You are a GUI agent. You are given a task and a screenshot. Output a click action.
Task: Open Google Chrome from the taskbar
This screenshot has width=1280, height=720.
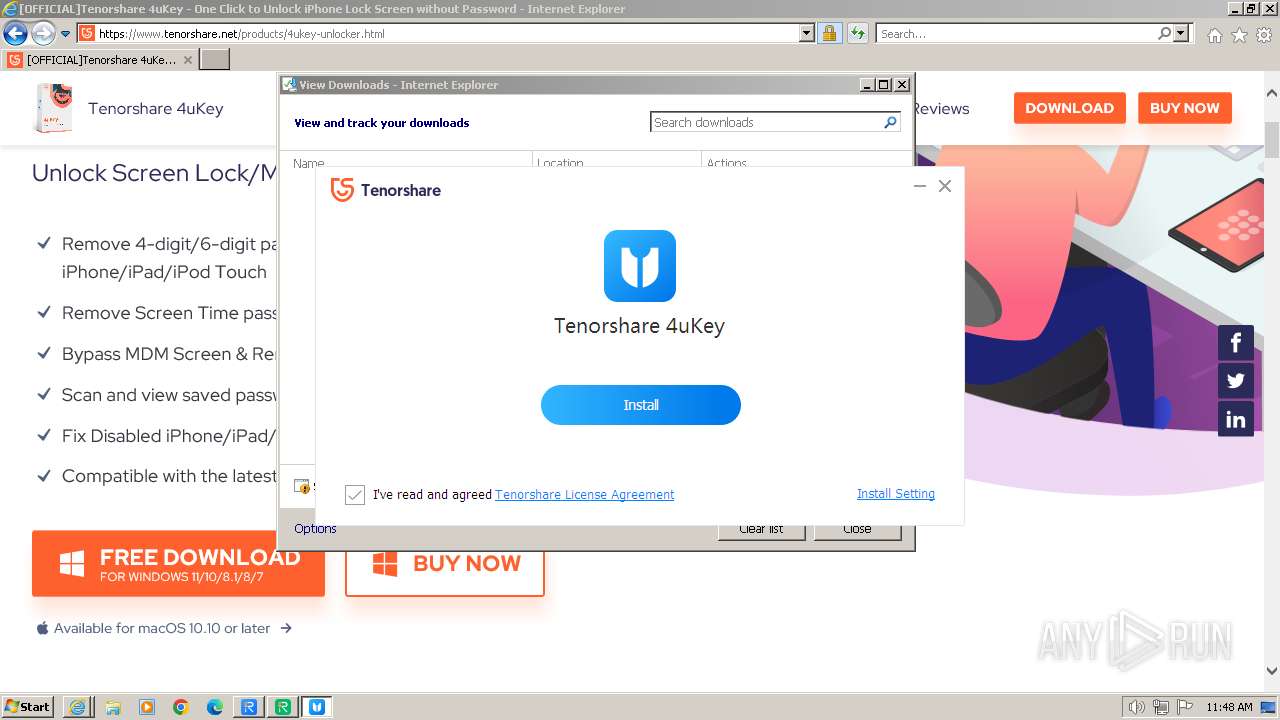pos(181,707)
